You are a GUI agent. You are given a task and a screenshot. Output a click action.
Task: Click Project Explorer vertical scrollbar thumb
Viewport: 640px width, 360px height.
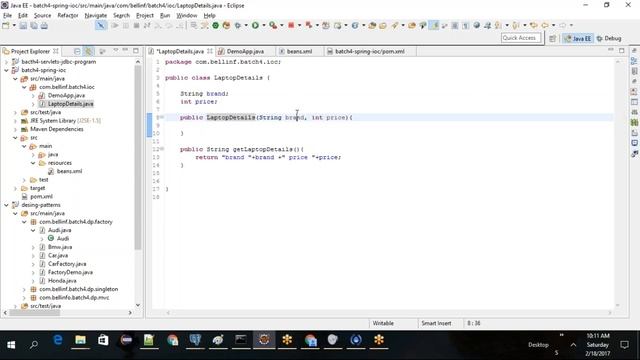[138, 157]
